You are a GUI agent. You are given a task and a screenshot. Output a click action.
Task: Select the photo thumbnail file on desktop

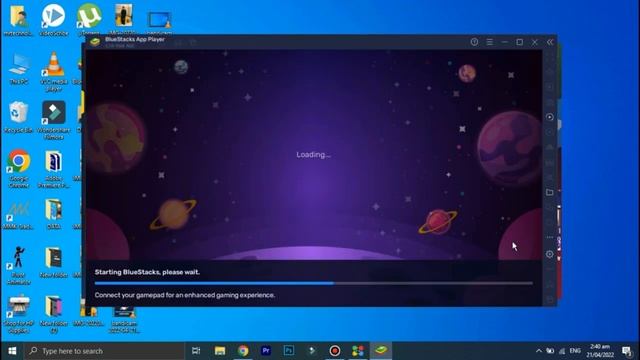point(124,19)
